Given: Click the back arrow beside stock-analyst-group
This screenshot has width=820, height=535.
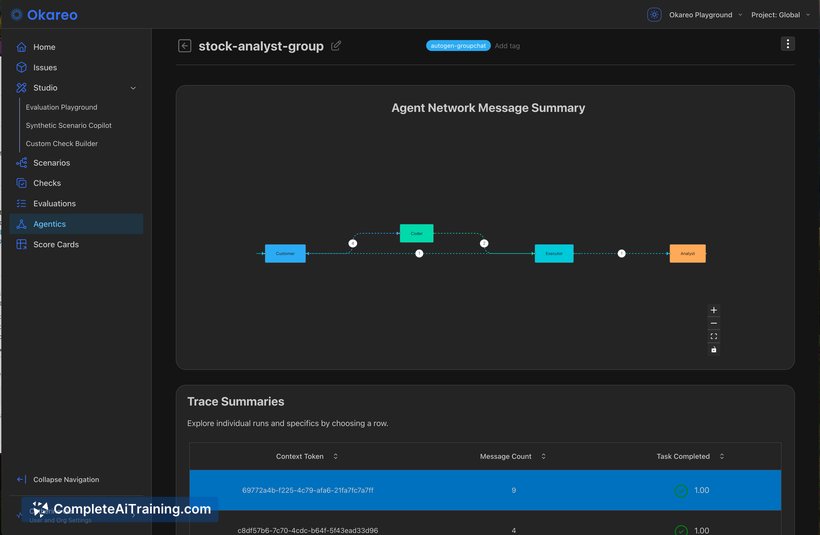Looking at the screenshot, I should click(x=185, y=46).
